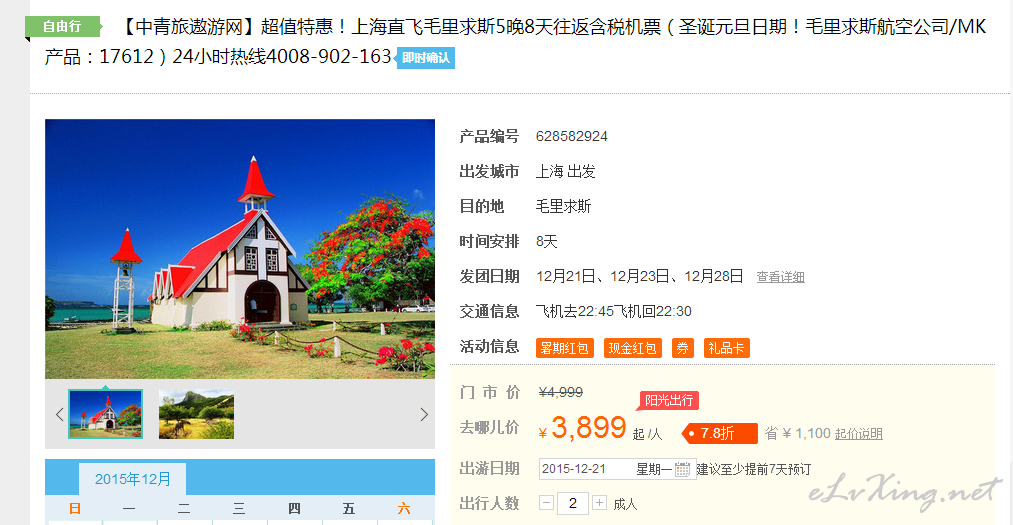Open the 起价说明 price explanation link
Screen dimensions: 1013x525
pyautogui.click(x=859, y=434)
